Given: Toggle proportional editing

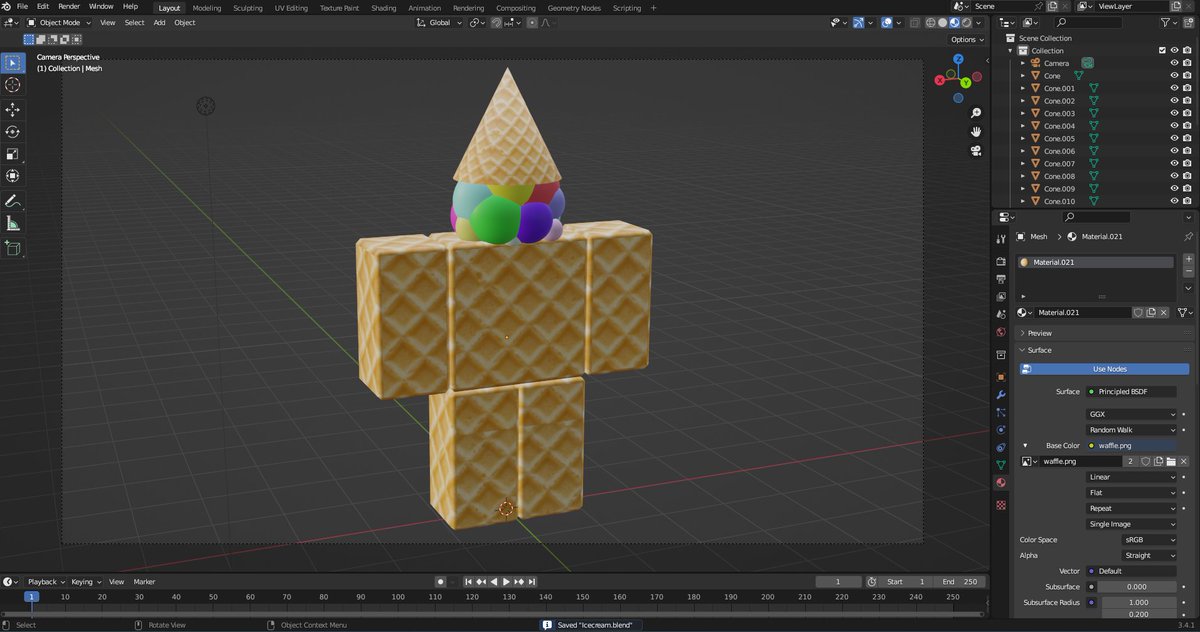Looking at the screenshot, I should (533, 22).
